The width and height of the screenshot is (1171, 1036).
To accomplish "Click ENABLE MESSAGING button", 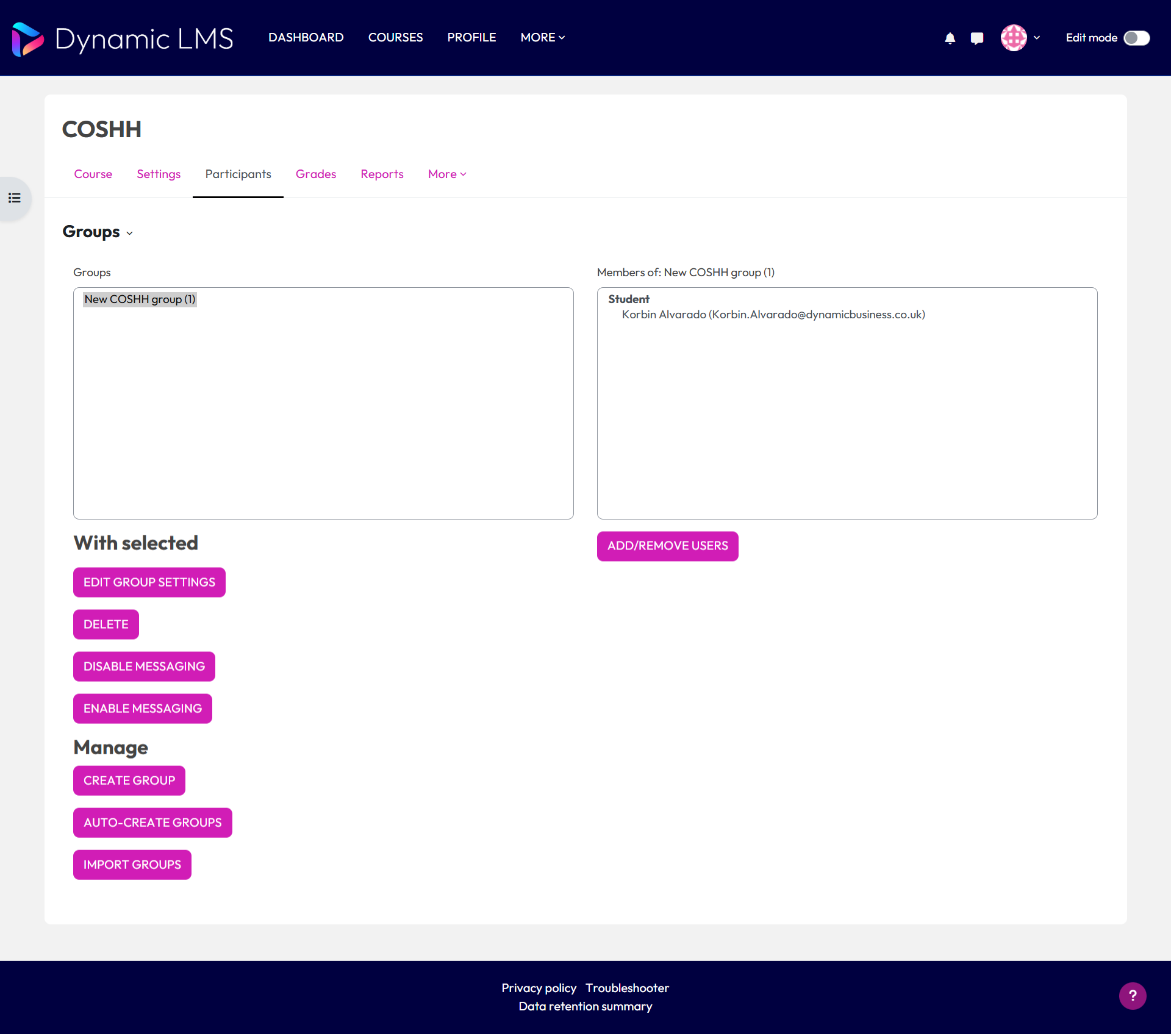I will pyautogui.click(x=143, y=709).
